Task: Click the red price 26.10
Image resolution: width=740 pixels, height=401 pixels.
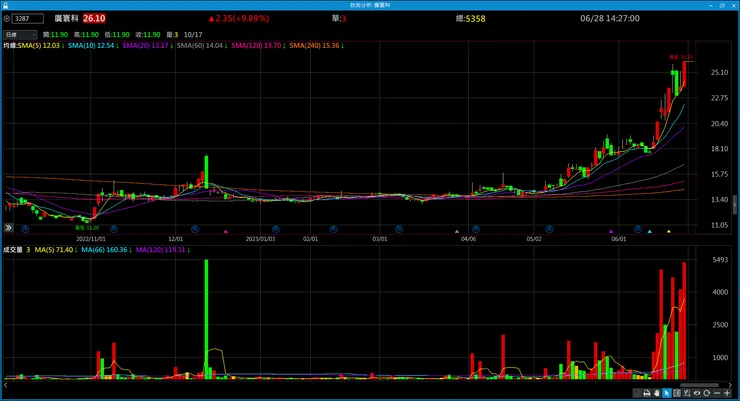Action: (x=94, y=18)
